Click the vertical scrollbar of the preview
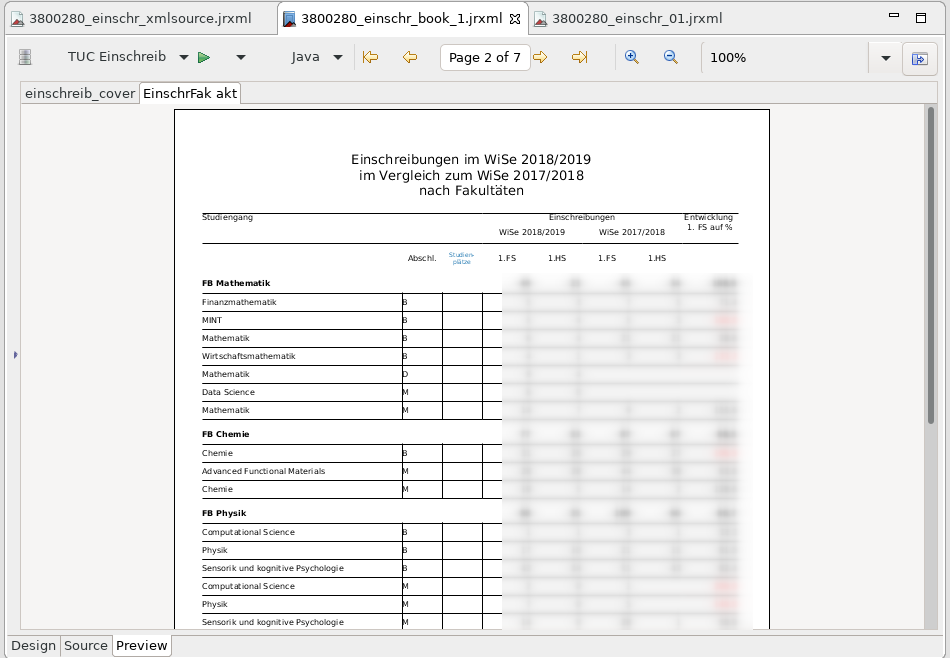Image resolution: width=950 pixels, height=658 pixels. coord(931,265)
